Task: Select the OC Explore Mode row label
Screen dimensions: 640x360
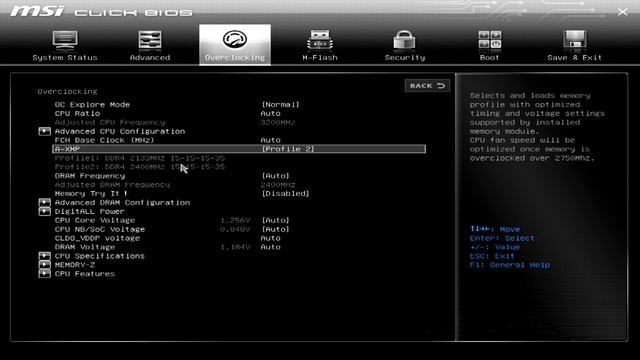Action: pos(92,104)
